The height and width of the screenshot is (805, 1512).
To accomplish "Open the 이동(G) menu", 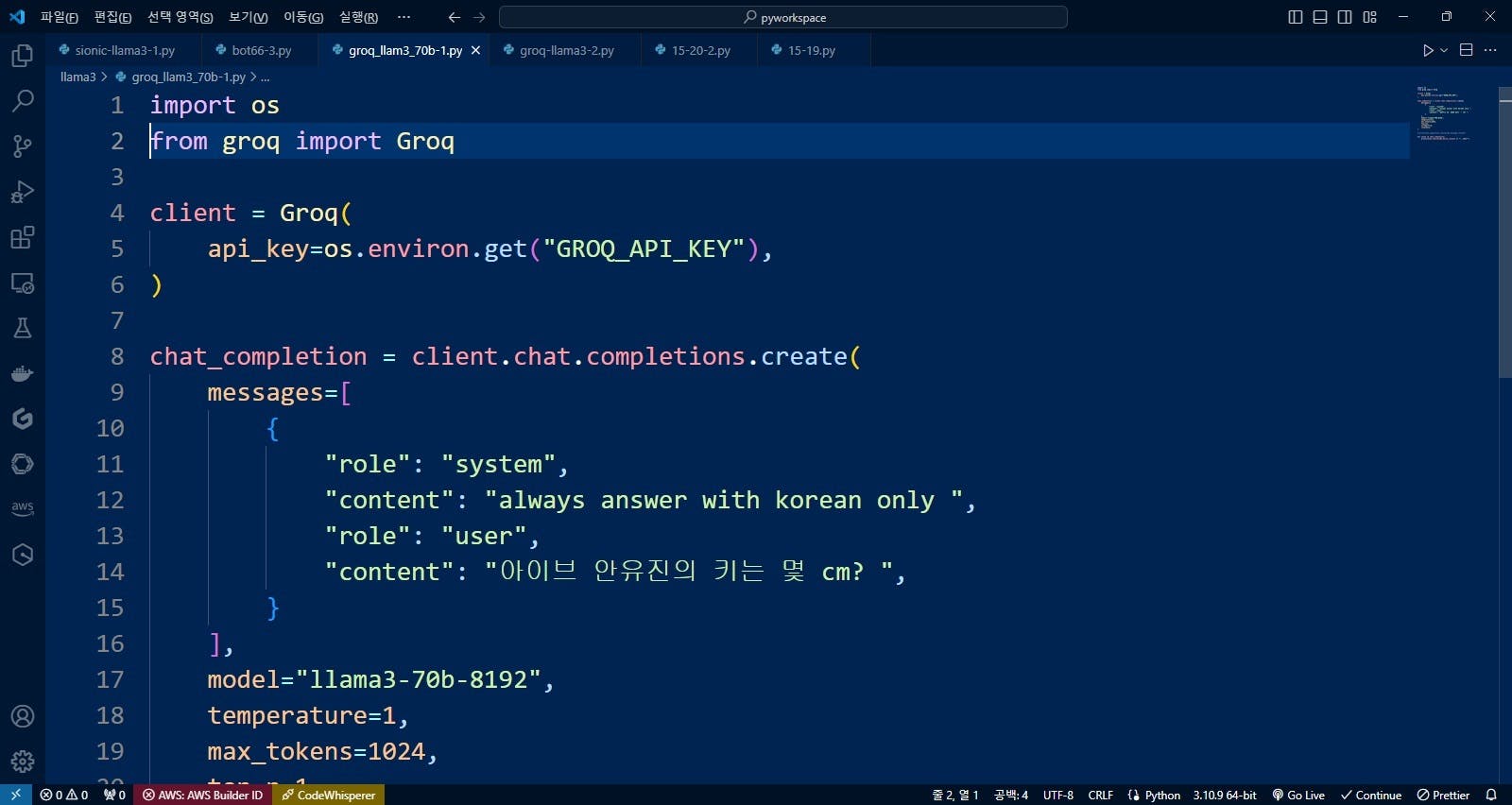I will point(302,17).
